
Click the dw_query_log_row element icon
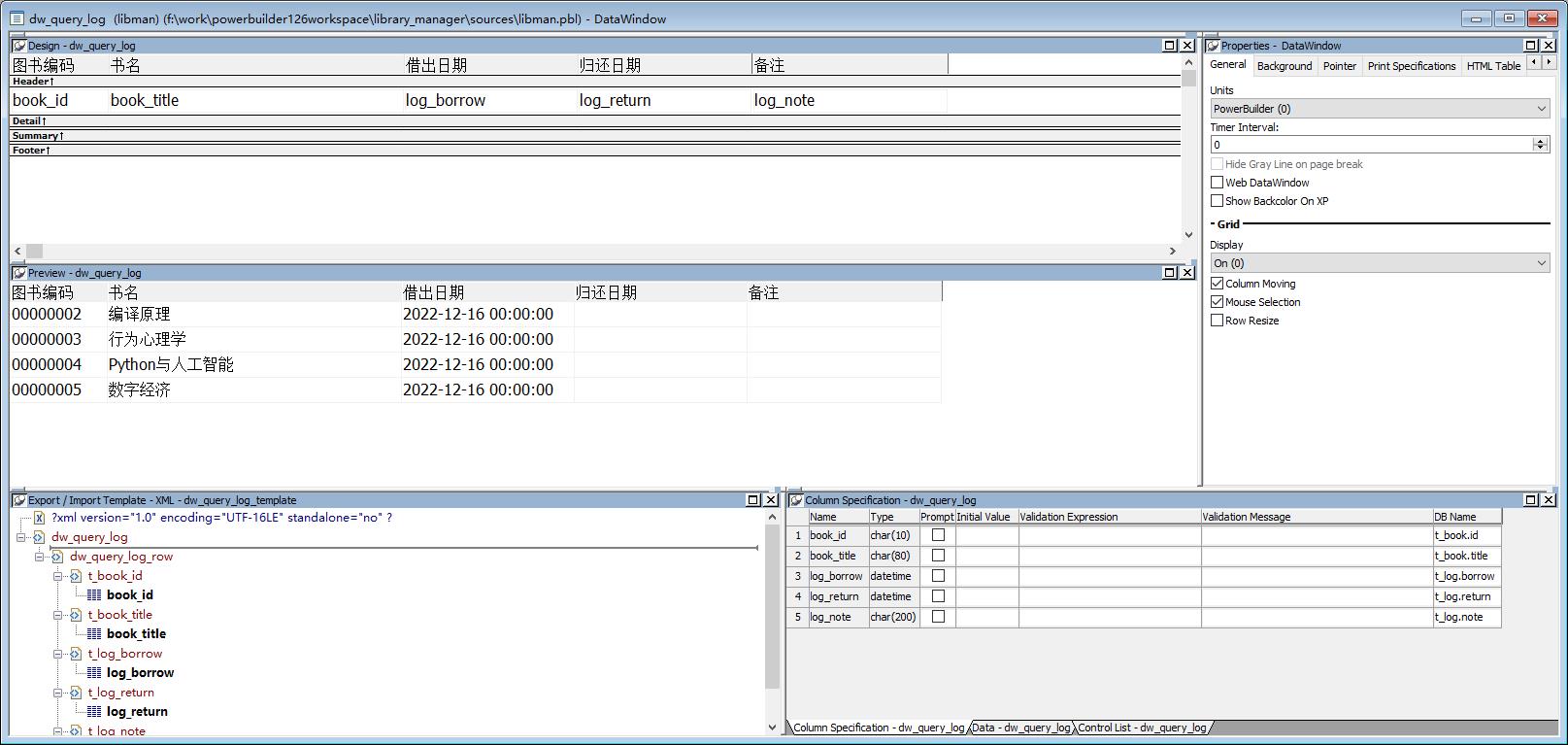click(x=57, y=557)
